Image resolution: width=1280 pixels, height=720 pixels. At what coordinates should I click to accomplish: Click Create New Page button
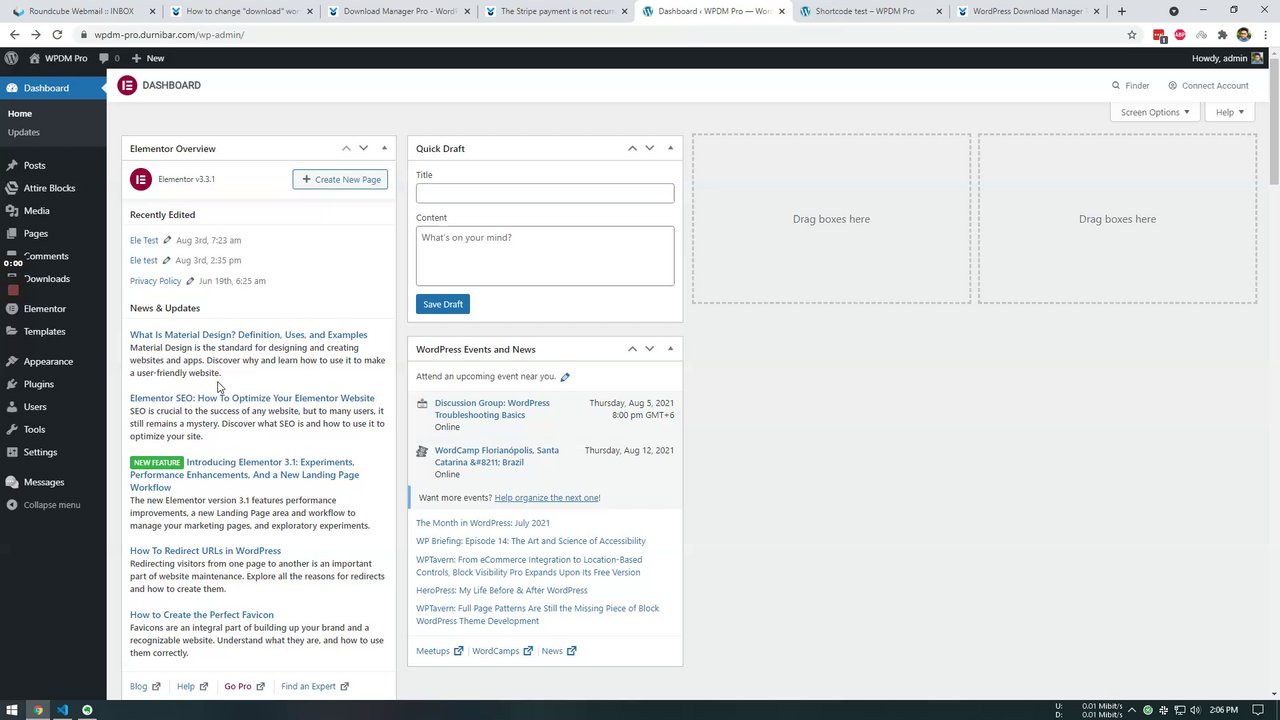pyautogui.click(x=340, y=179)
